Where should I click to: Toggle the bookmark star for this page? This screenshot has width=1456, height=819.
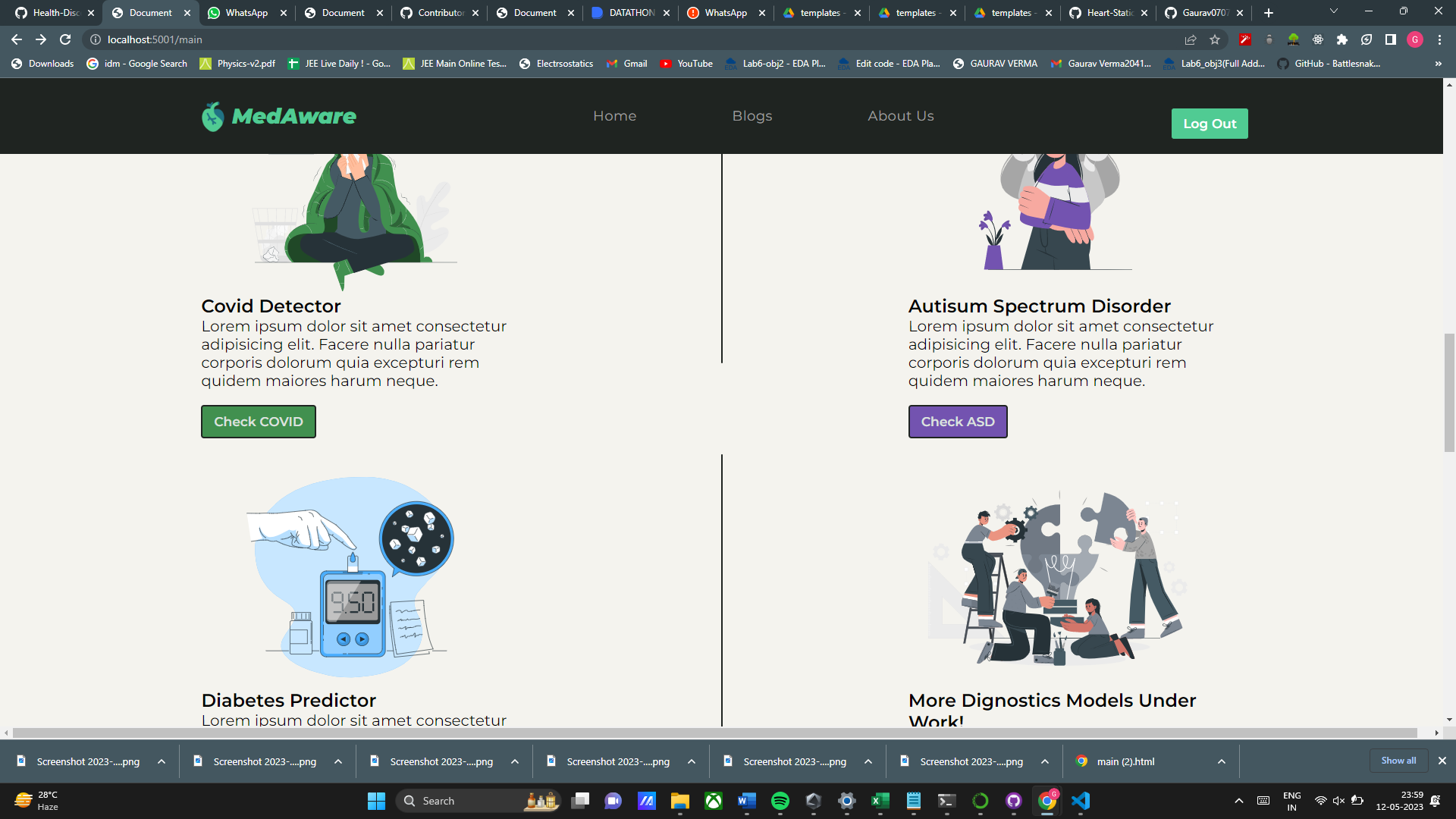pos(1214,39)
